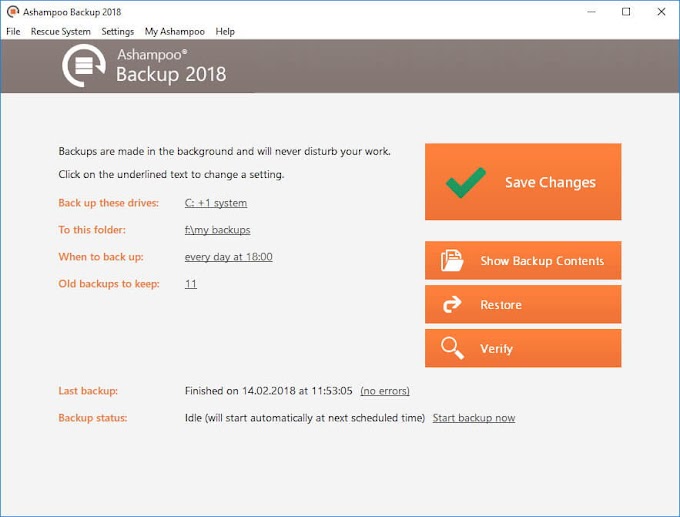
Task: Click the 'Idle (will start automatically...' status text
Action: (x=305, y=418)
